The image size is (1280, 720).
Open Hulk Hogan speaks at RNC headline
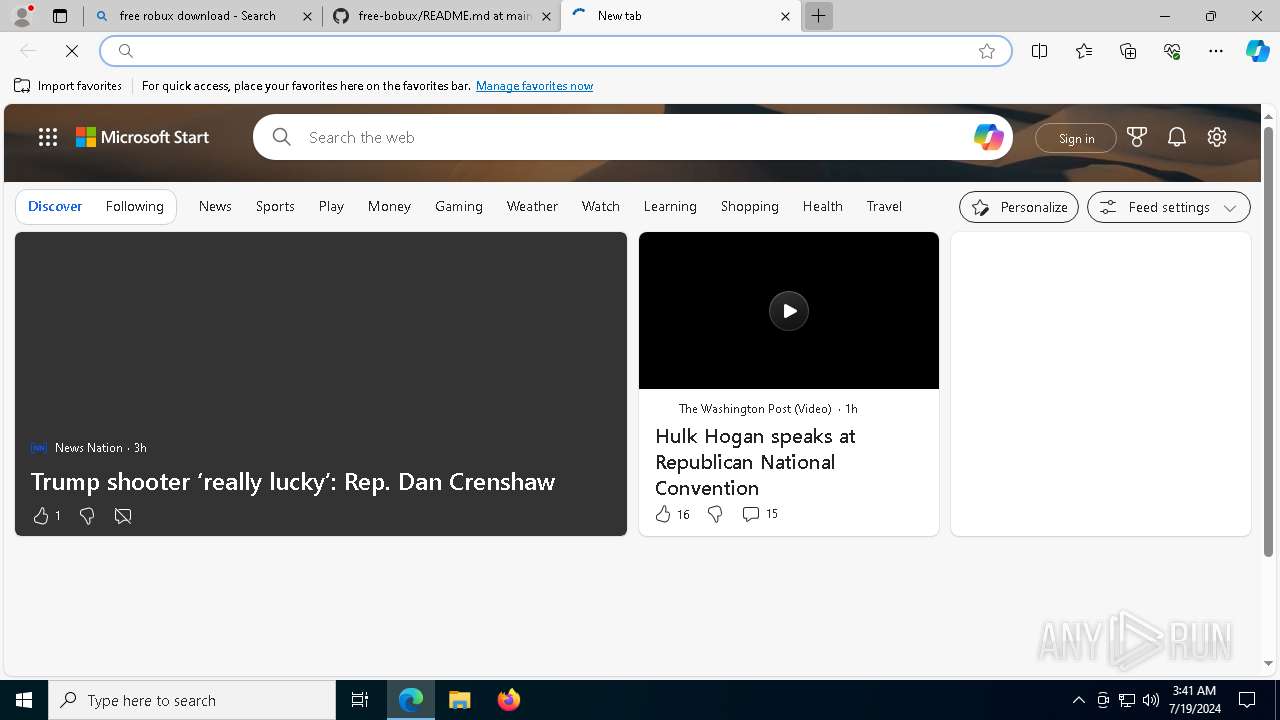coord(755,462)
